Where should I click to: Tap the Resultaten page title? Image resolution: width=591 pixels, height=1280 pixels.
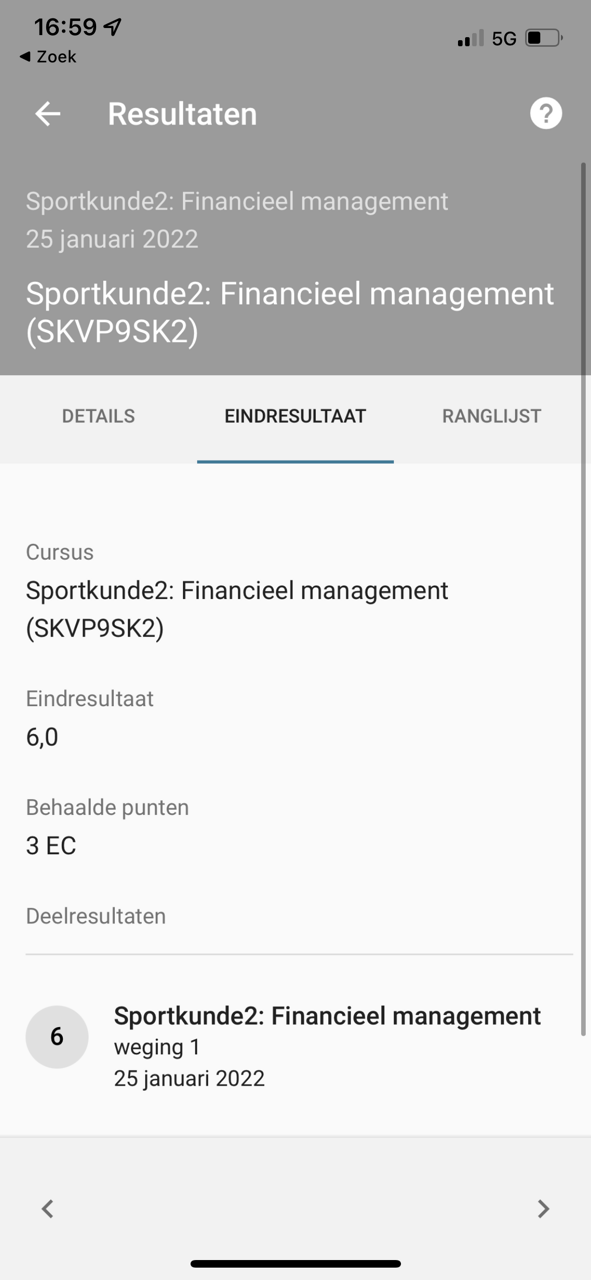(x=182, y=114)
